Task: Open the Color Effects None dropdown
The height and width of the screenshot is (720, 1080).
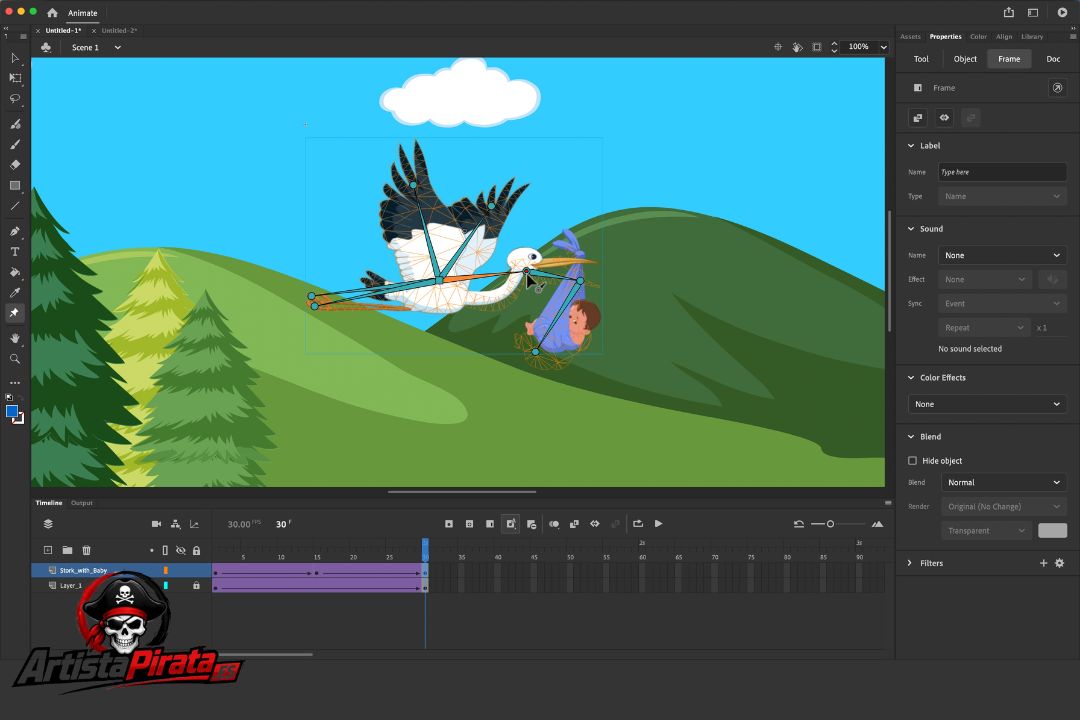Action: pyautogui.click(x=987, y=404)
